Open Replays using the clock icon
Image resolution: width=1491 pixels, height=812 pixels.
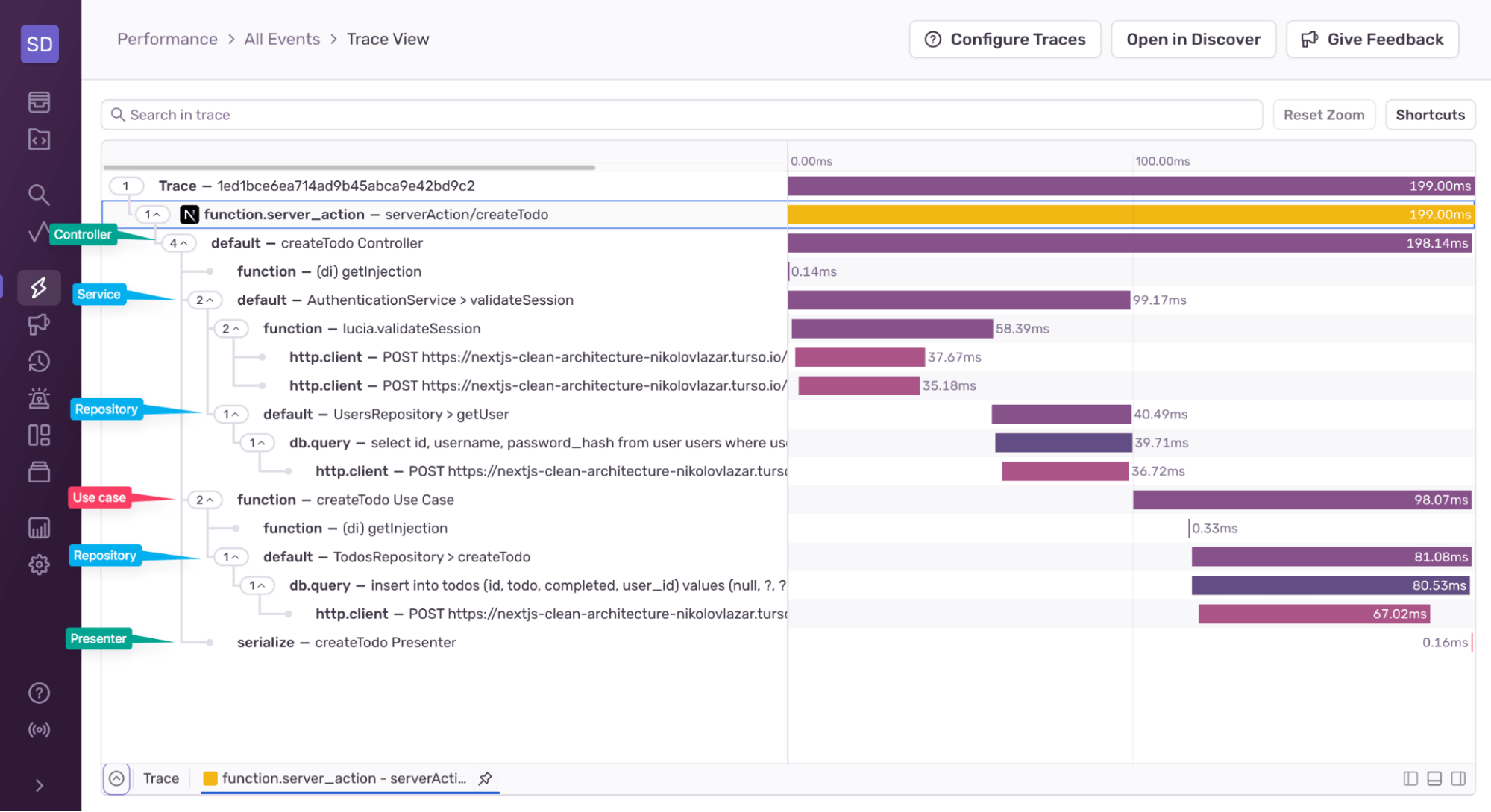click(x=39, y=361)
